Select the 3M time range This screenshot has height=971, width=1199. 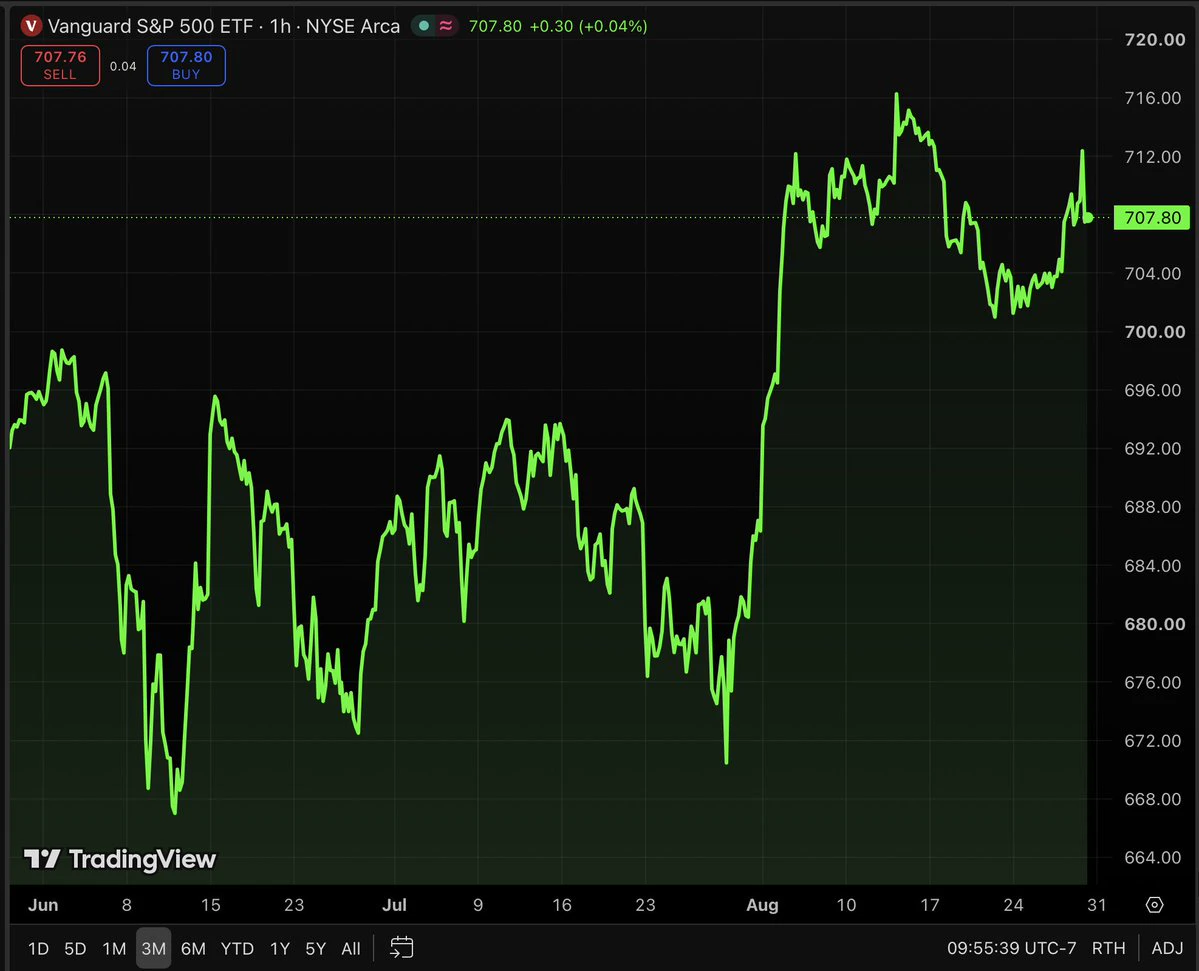pyautogui.click(x=154, y=949)
